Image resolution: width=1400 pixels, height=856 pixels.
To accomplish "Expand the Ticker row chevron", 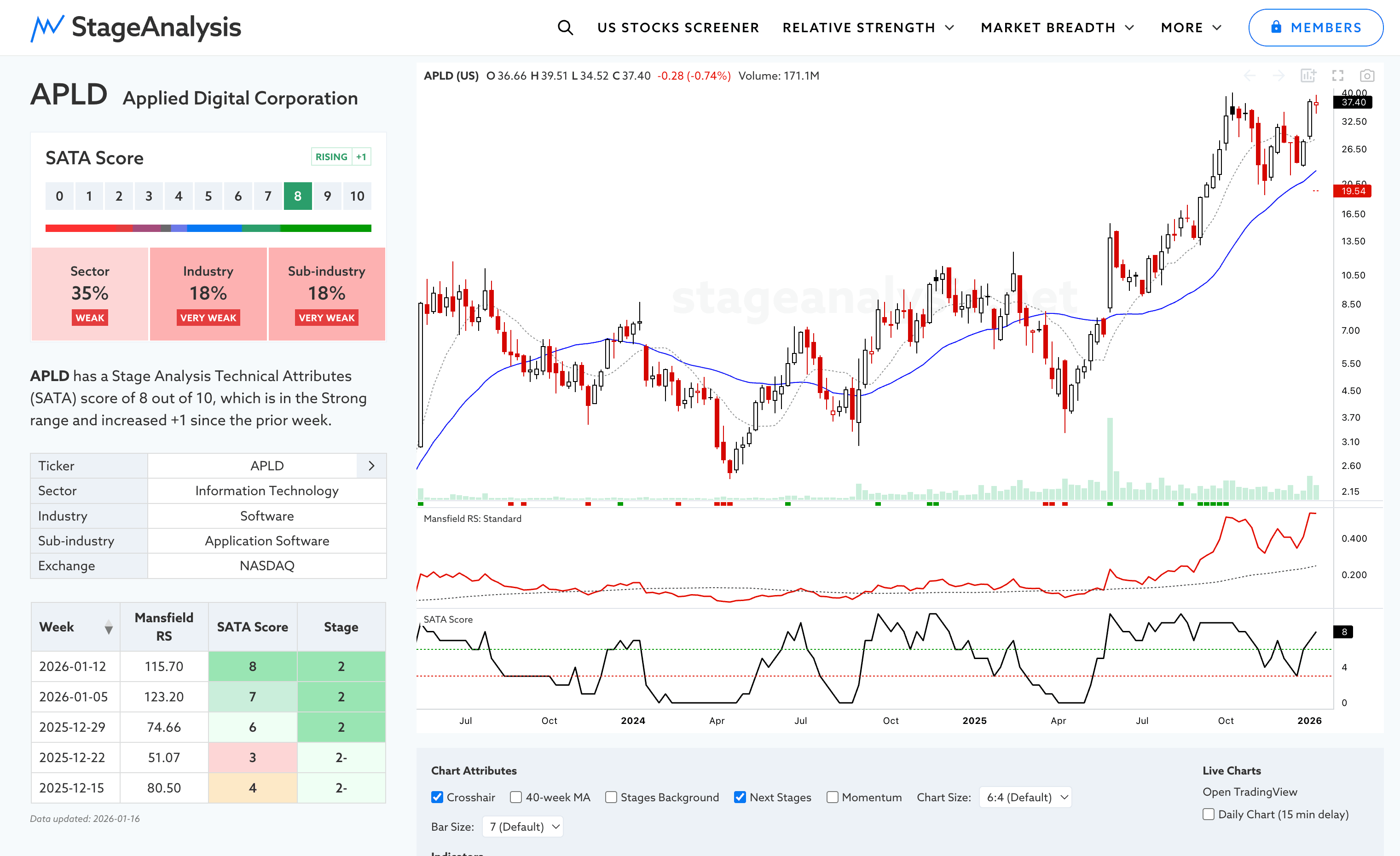I will 371,466.
